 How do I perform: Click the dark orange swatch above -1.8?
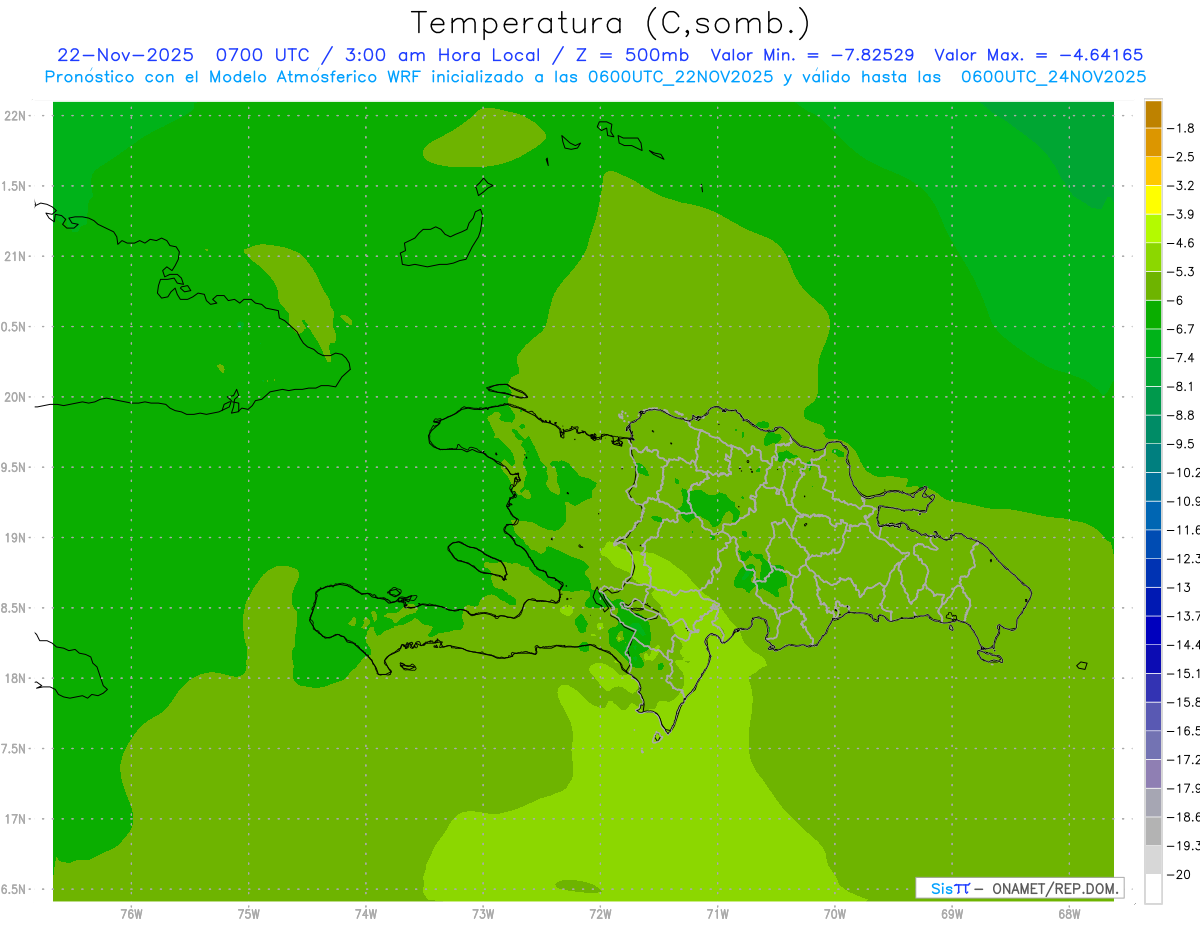pyautogui.click(x=1154, y=114)
